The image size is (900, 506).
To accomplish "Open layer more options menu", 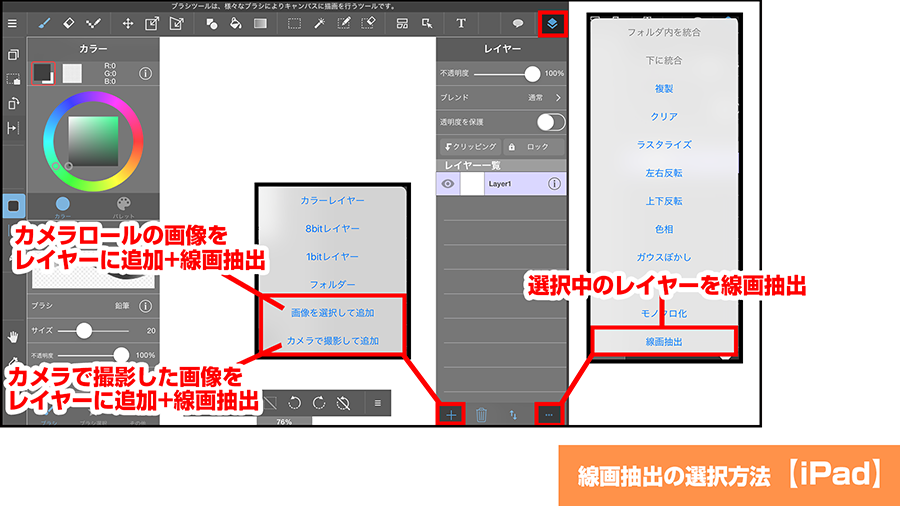I will tap(549, 415).
